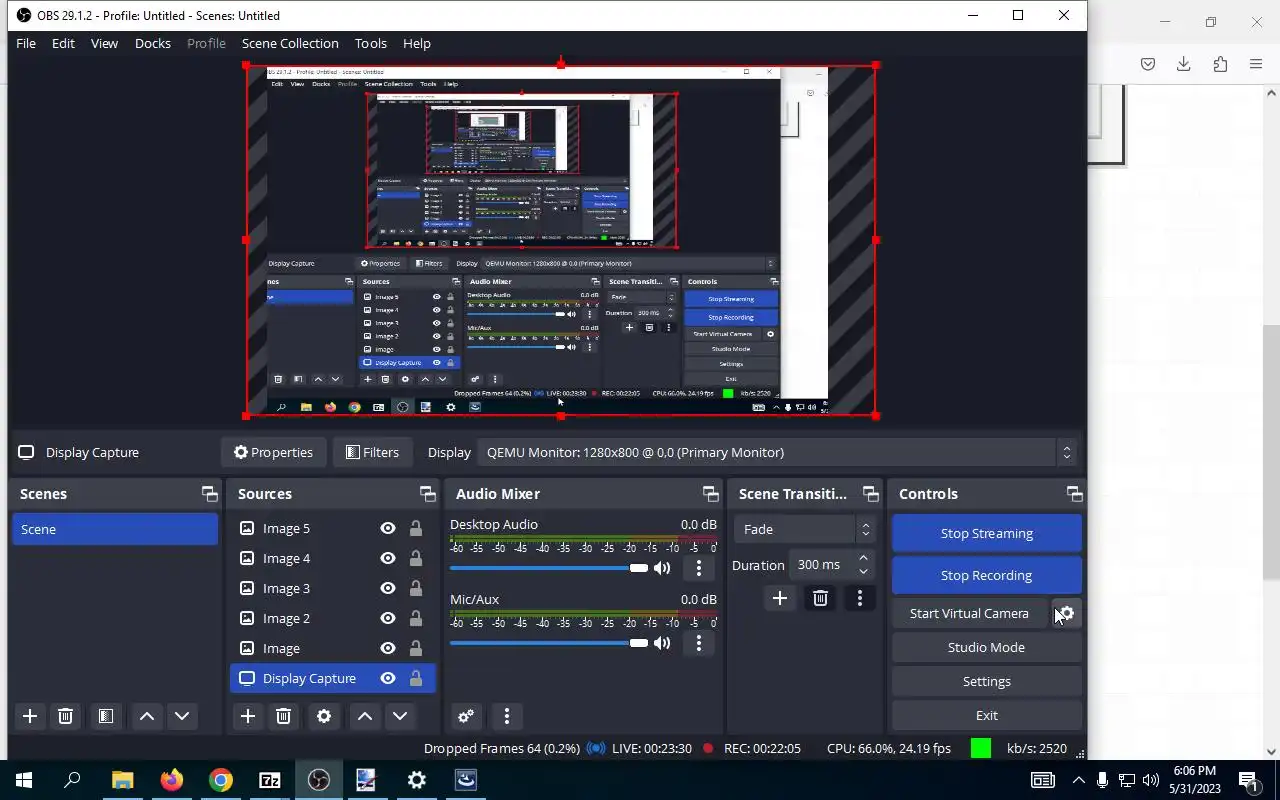This screenshot has width=1280, height=800.
Task: Hide Display Capture source visibility eye
Action: tap(388, 678)
